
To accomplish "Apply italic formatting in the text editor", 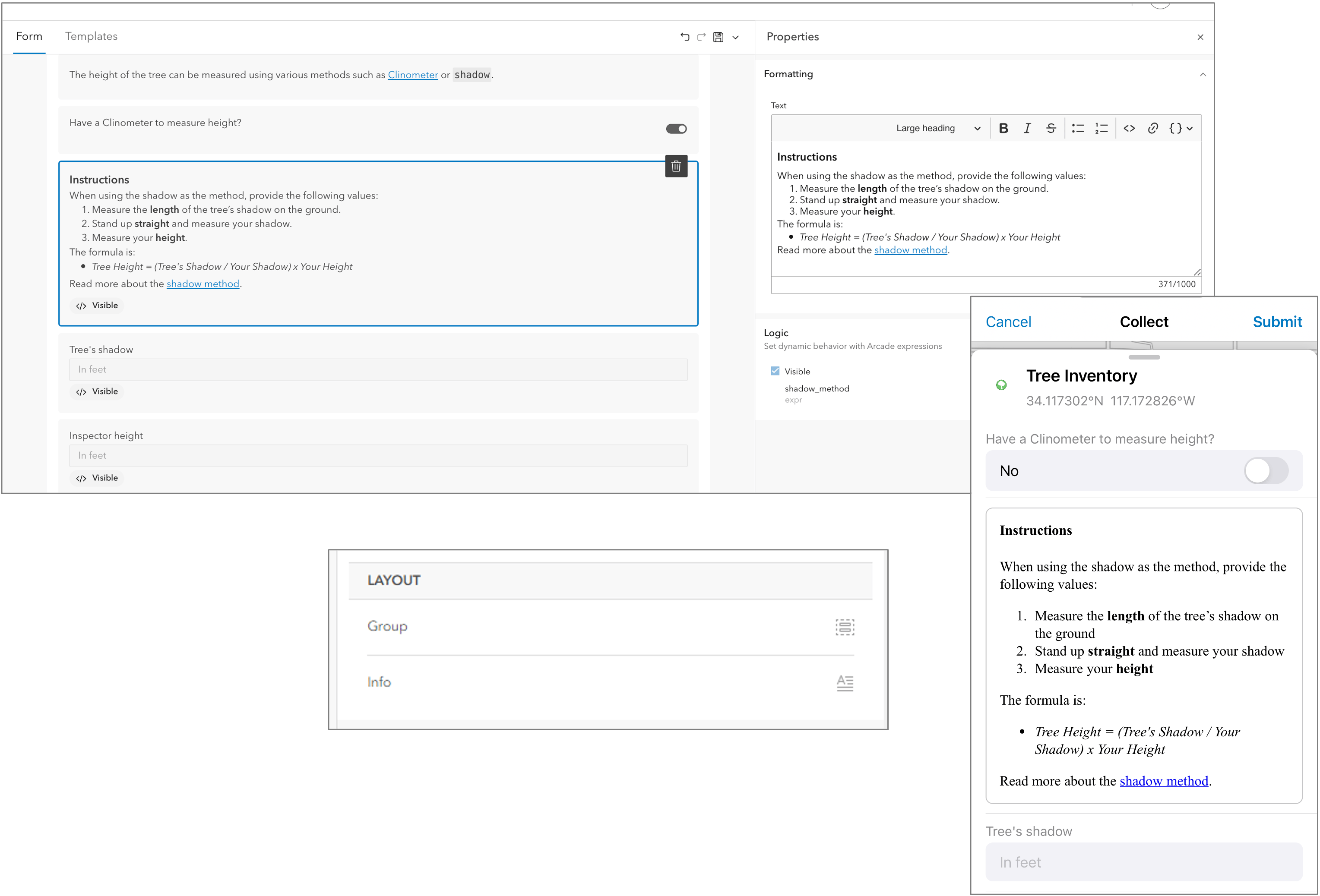I will (1027, 128).
